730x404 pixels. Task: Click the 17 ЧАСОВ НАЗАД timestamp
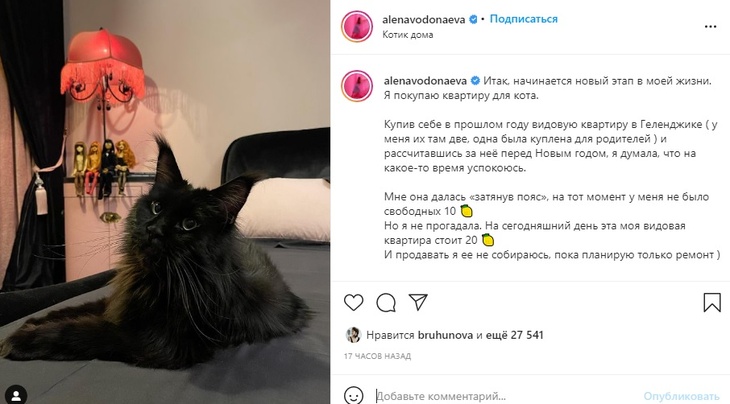[x=378, y=357]
